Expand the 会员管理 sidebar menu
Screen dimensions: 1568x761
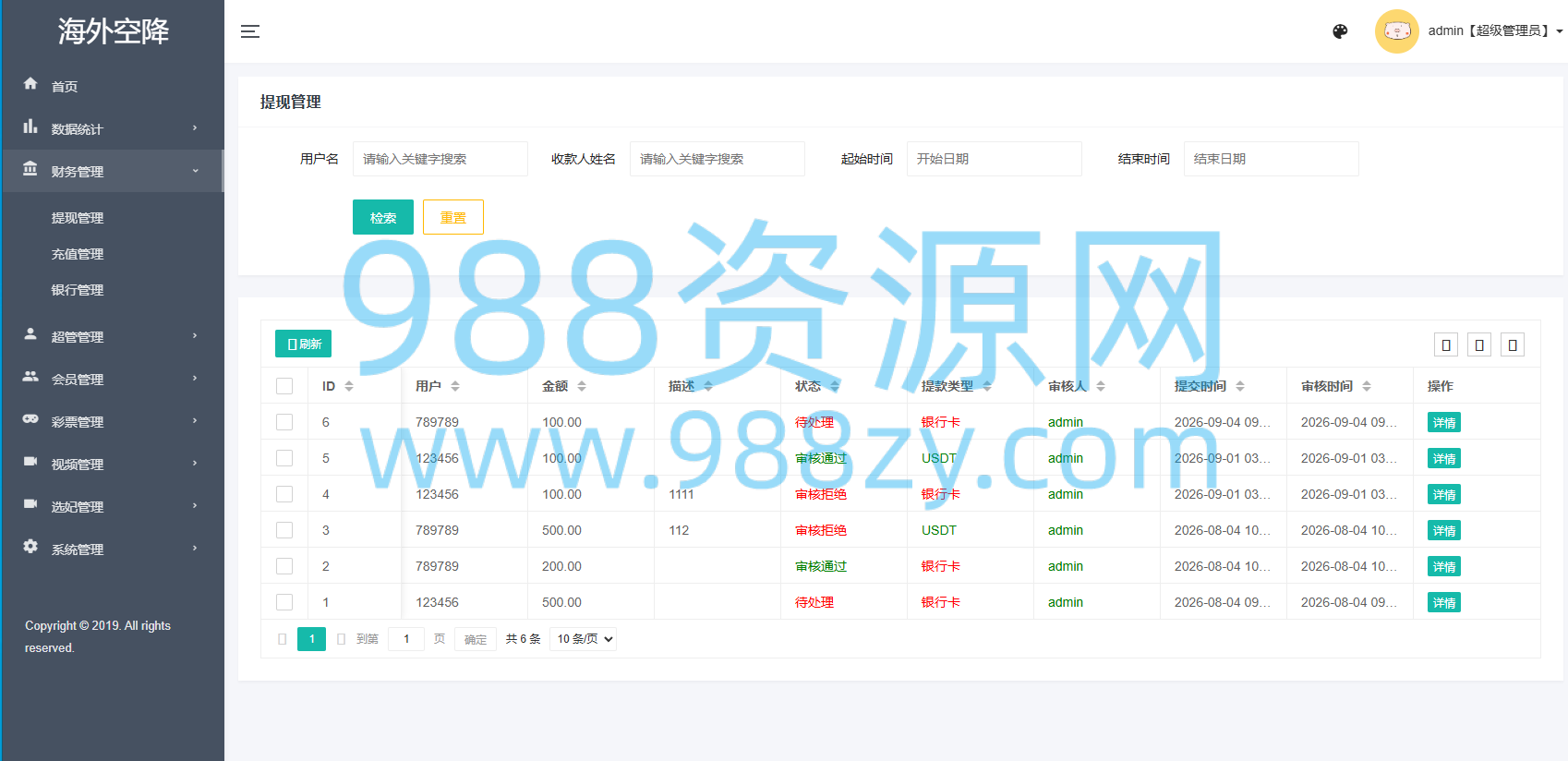click(x=112, y=379)
